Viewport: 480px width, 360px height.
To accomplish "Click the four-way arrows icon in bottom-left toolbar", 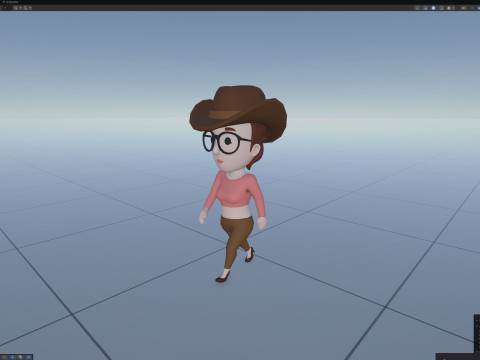I will pos(12,357).
